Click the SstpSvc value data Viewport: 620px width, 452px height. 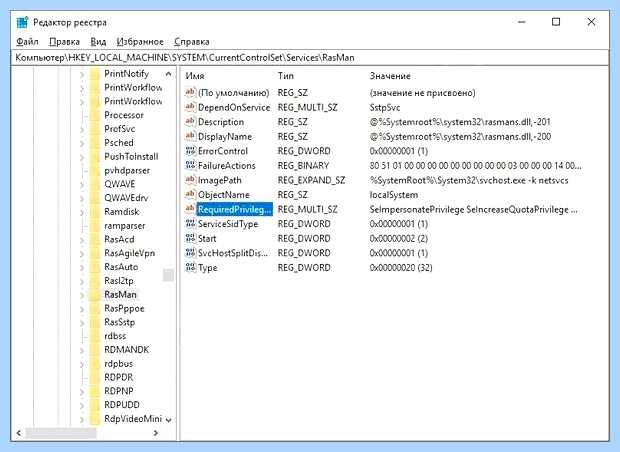click(385, 107)
